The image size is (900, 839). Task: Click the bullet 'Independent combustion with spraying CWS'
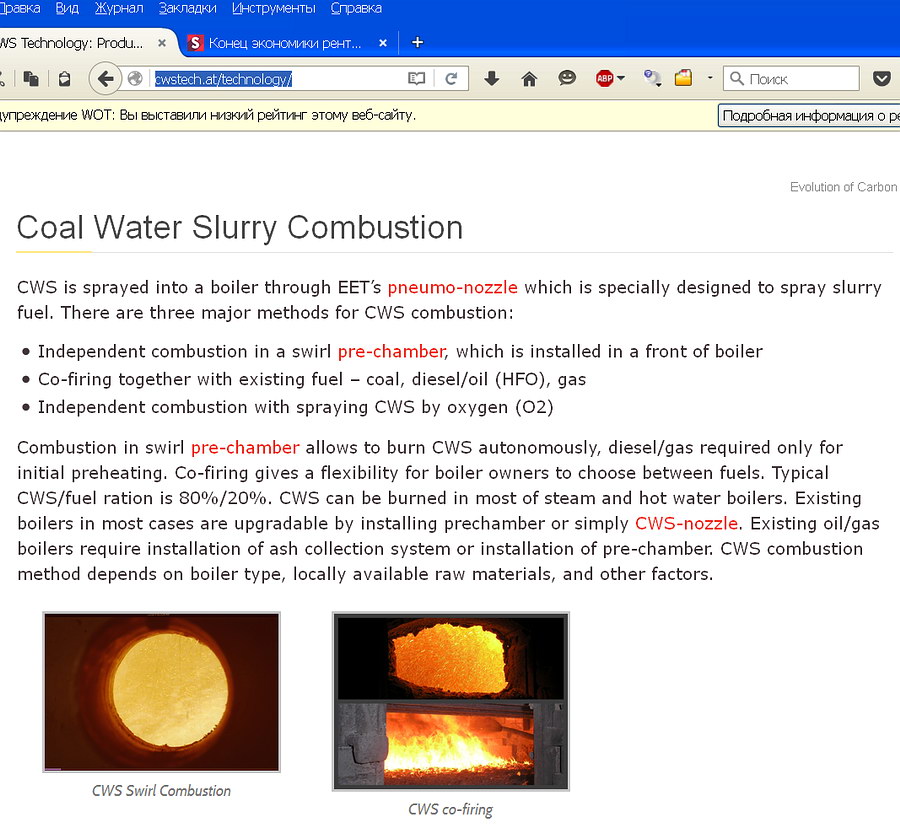pyautogui.click(x=296, y=407)
